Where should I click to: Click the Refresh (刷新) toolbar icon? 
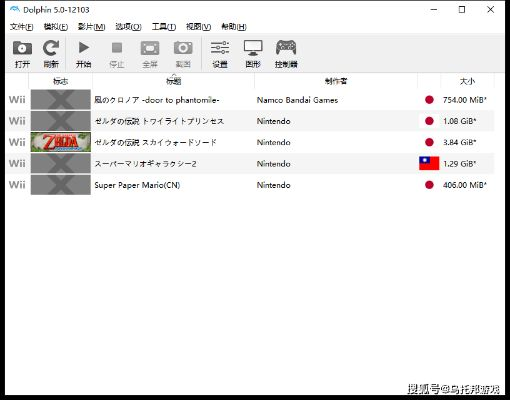pos(51,53)
